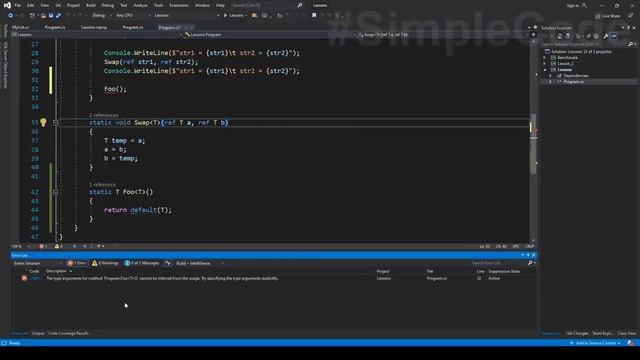Click the error code link in the error row
The image size is (640, 360).
36,278
